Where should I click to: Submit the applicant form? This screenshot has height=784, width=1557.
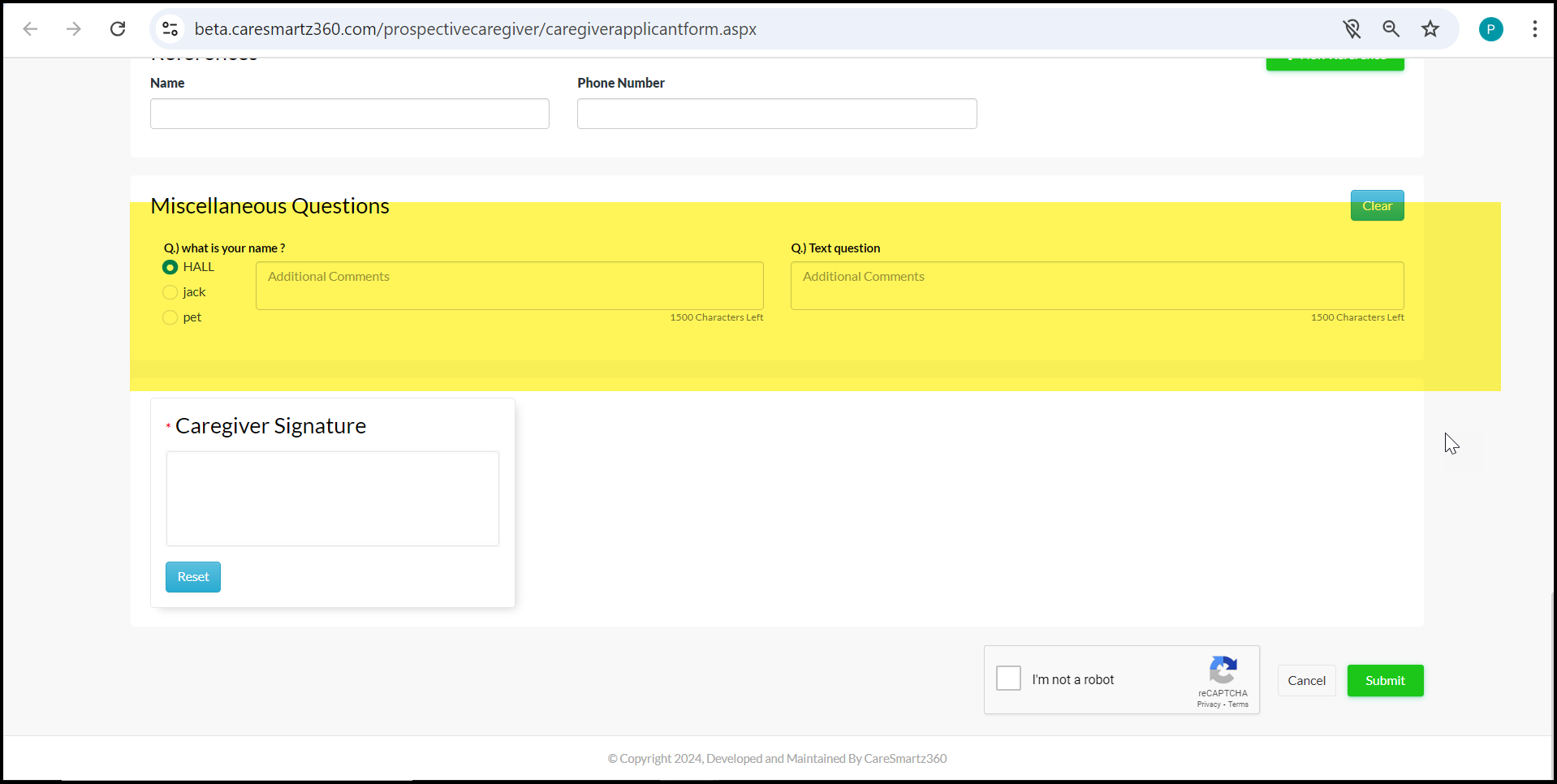click(1385, 681)
